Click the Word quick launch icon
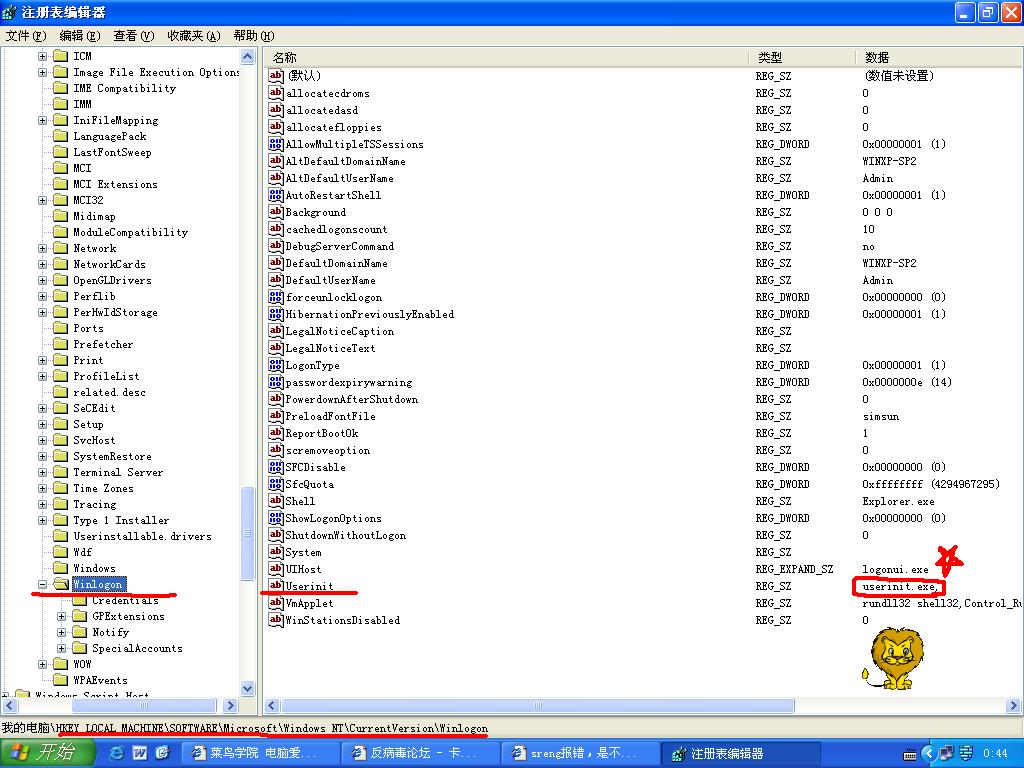 (x=140, y=753)
